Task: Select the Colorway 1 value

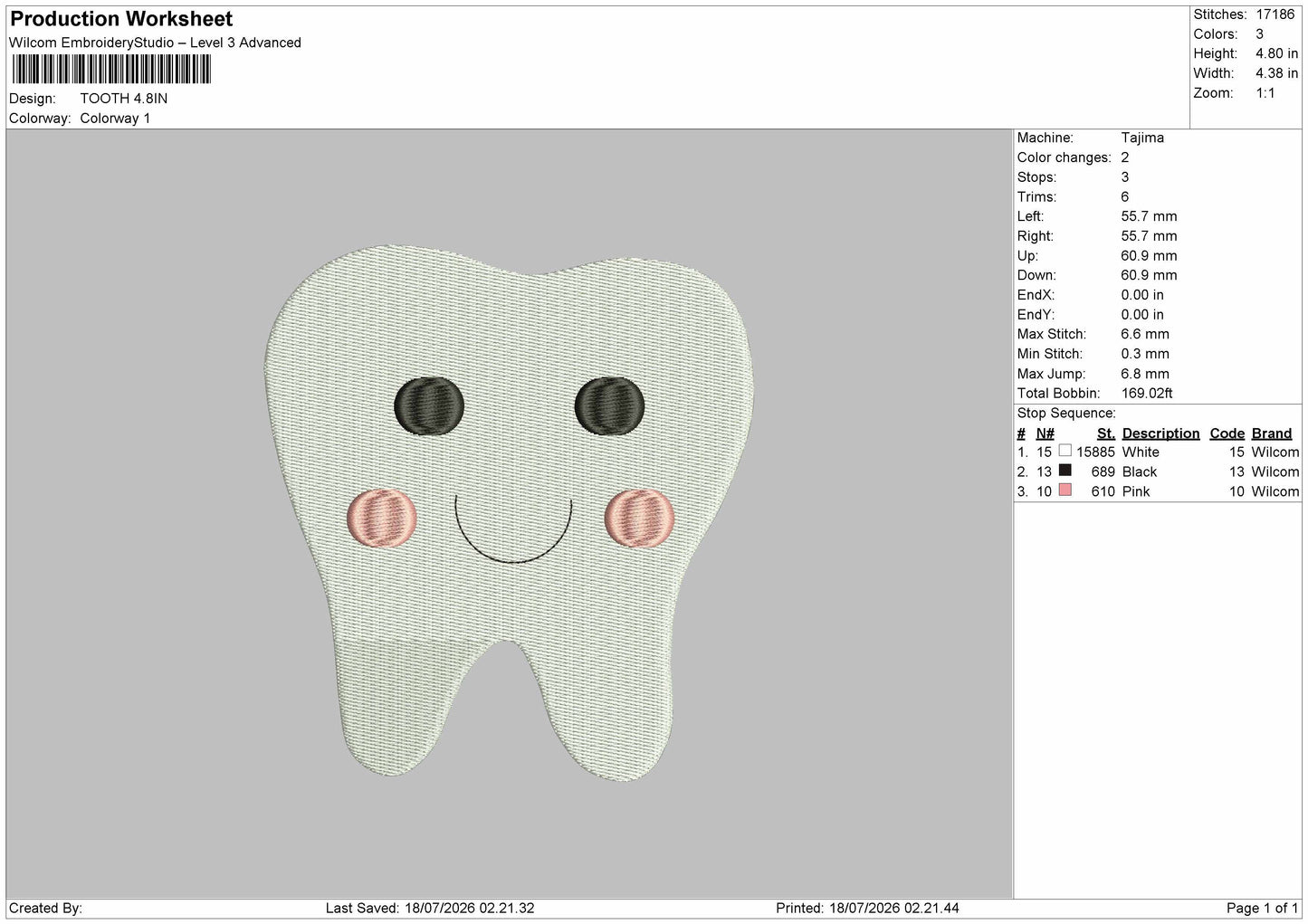Action: tap(115, 119)
